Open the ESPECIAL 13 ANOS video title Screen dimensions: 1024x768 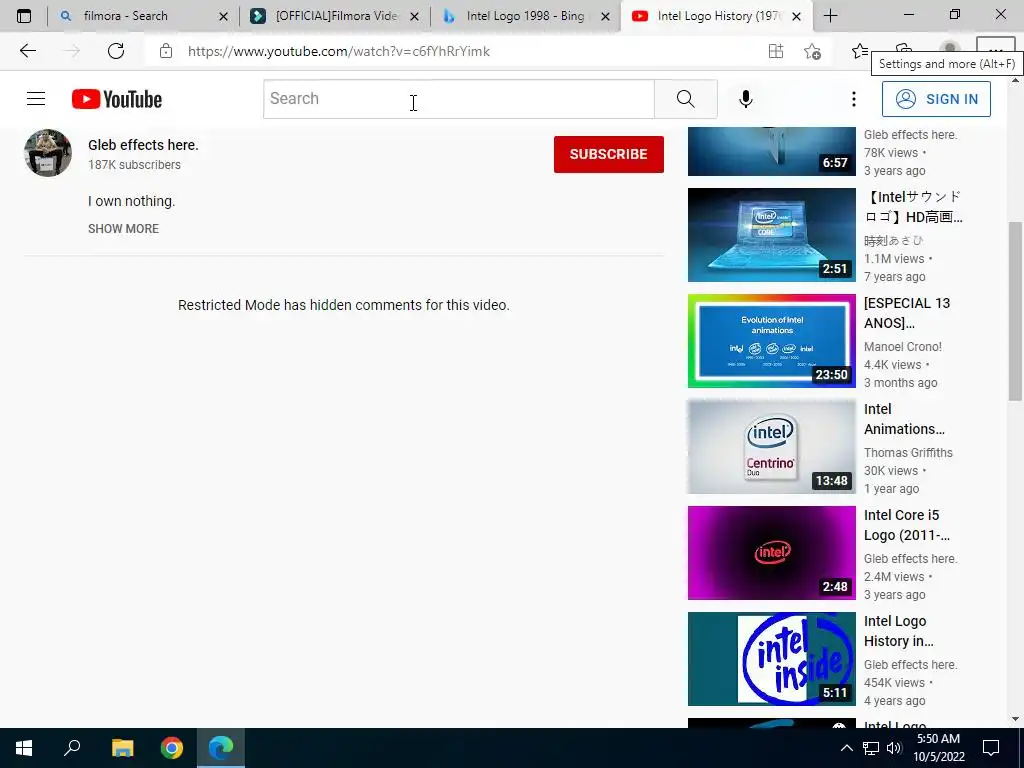point(907,313)
